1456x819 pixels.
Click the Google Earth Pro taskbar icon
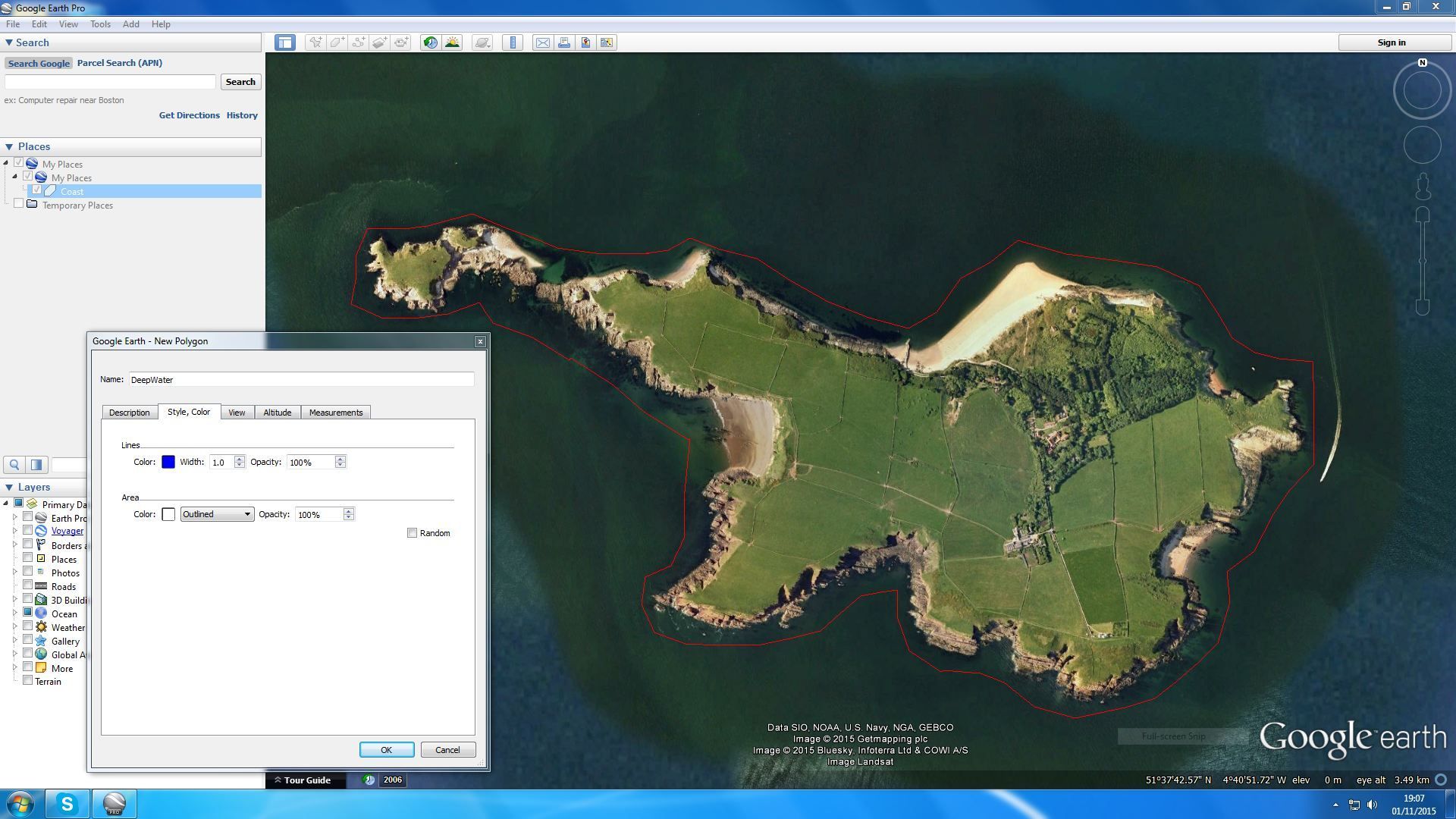(x=115, y=804)
